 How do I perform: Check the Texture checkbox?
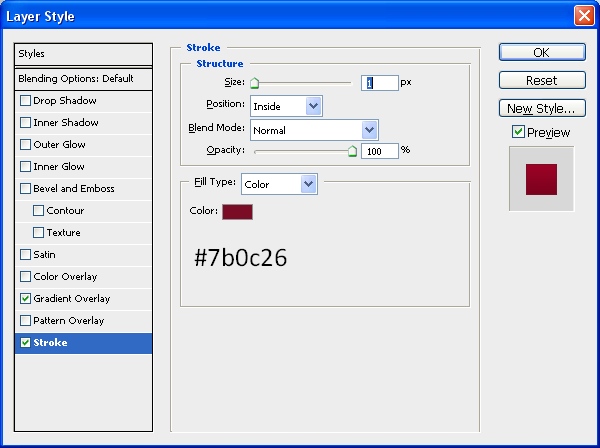click(38, 233)
